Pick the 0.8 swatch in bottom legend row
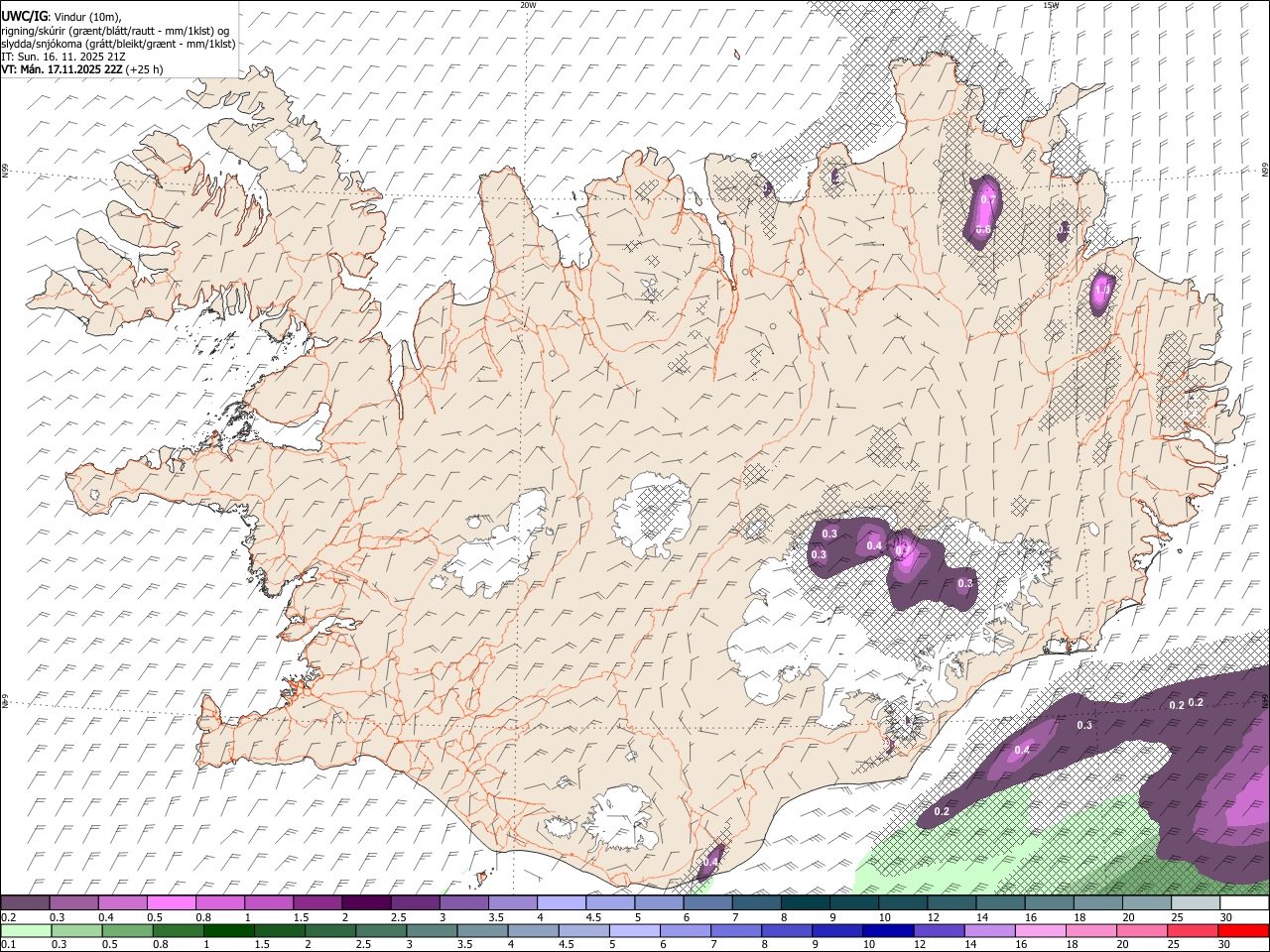The width and height of the screenshot is (1270, 952). (178, 930)
